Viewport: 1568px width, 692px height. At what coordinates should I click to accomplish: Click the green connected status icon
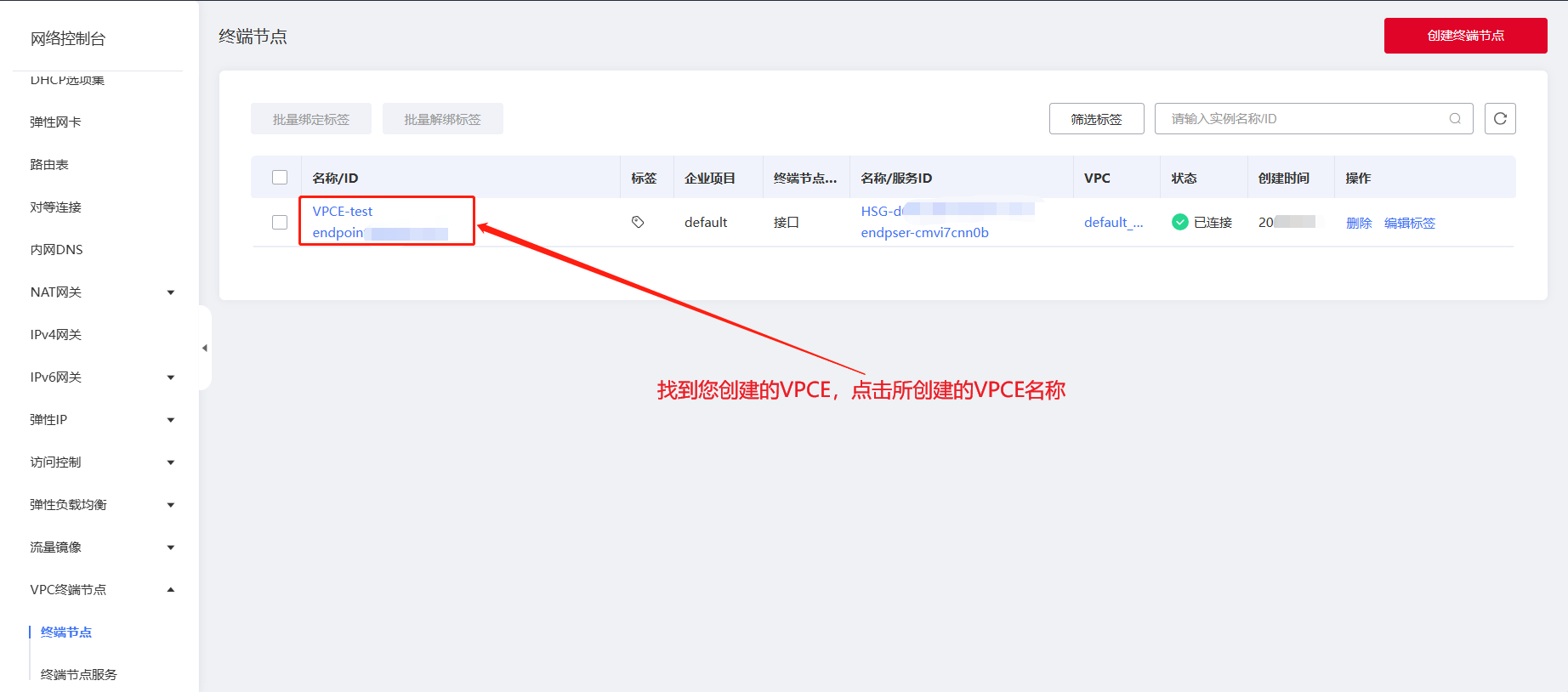pyautogui.click(x=1179, y=222)
